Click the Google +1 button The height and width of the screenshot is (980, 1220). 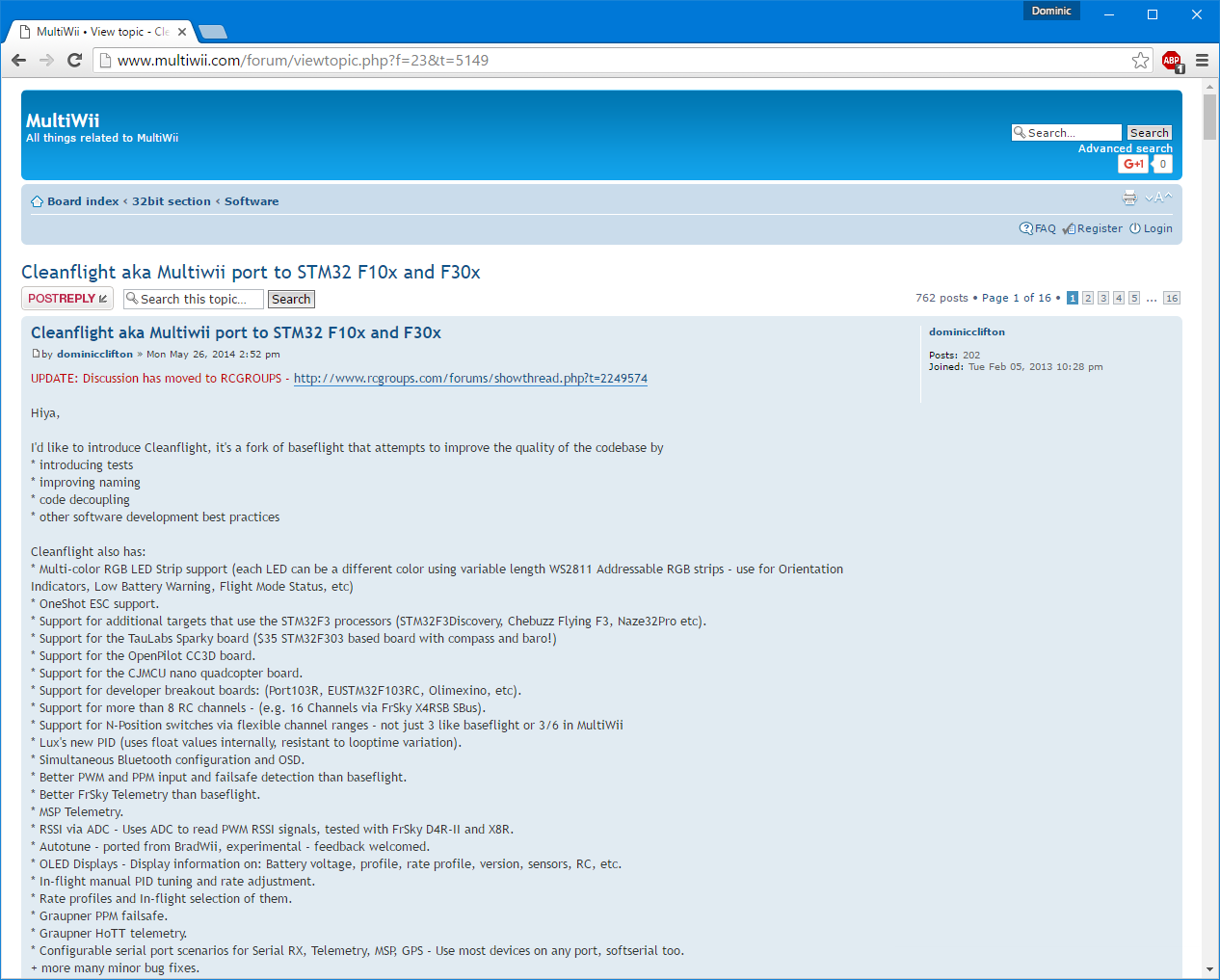point(1133,164)
